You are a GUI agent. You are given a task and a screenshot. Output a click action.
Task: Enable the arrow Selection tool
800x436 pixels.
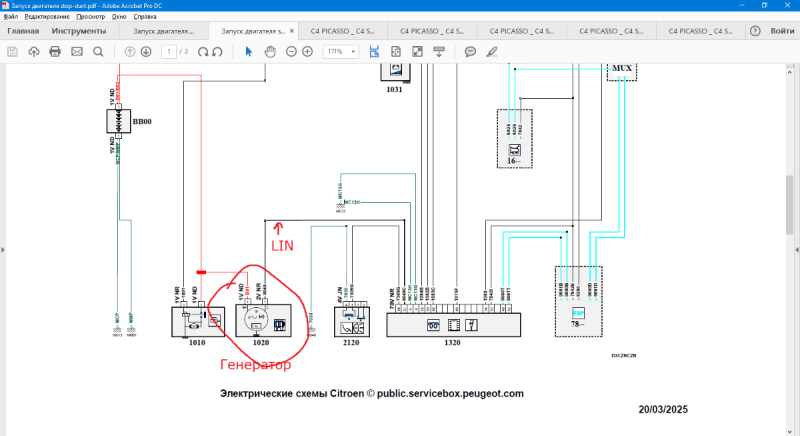coord(249,51)
